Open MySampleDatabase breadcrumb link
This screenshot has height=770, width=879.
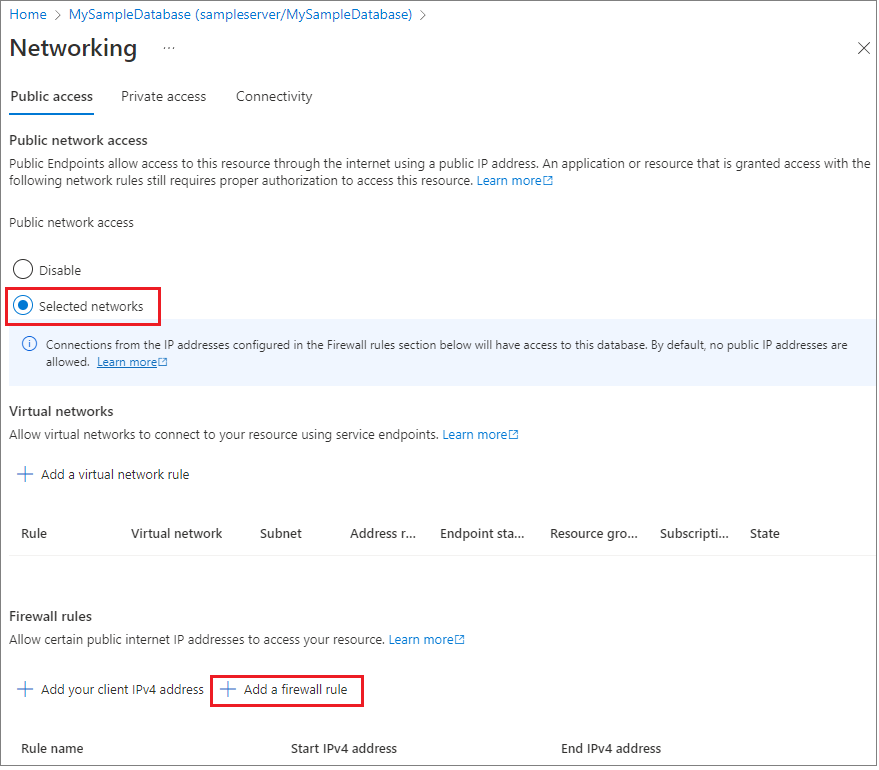pos(240,15)
